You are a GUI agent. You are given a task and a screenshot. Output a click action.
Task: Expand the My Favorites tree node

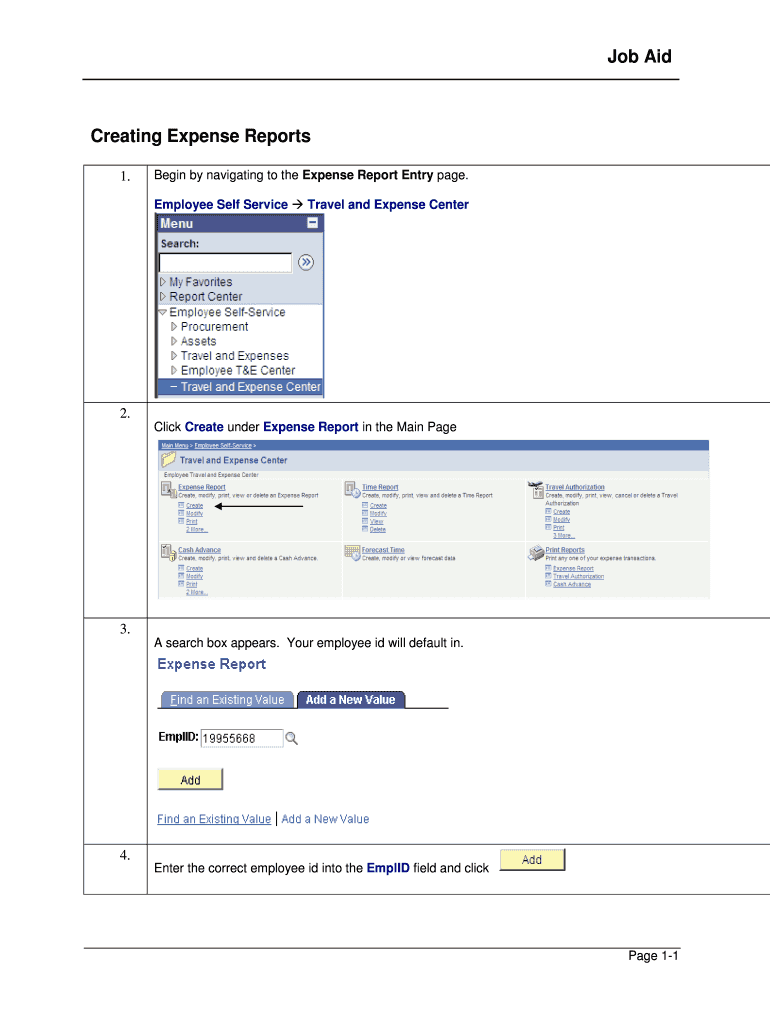click(x=164, y=282)
